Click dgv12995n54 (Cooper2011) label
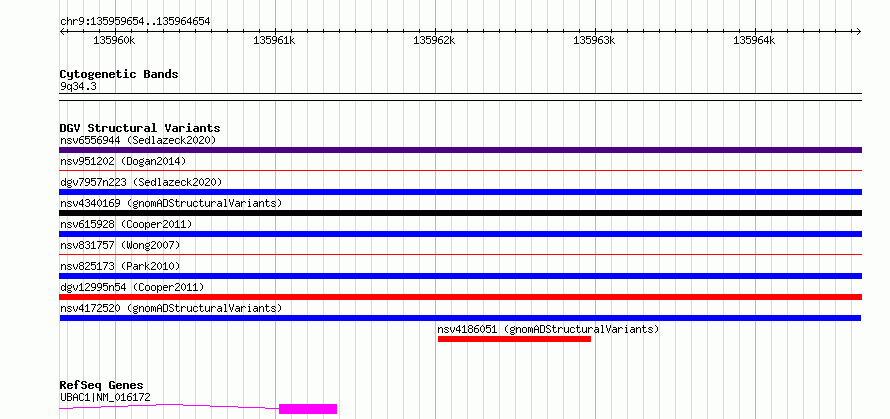The height and width of the screenshot is (419, 890). pyautogui.click(x=132, y=287)
